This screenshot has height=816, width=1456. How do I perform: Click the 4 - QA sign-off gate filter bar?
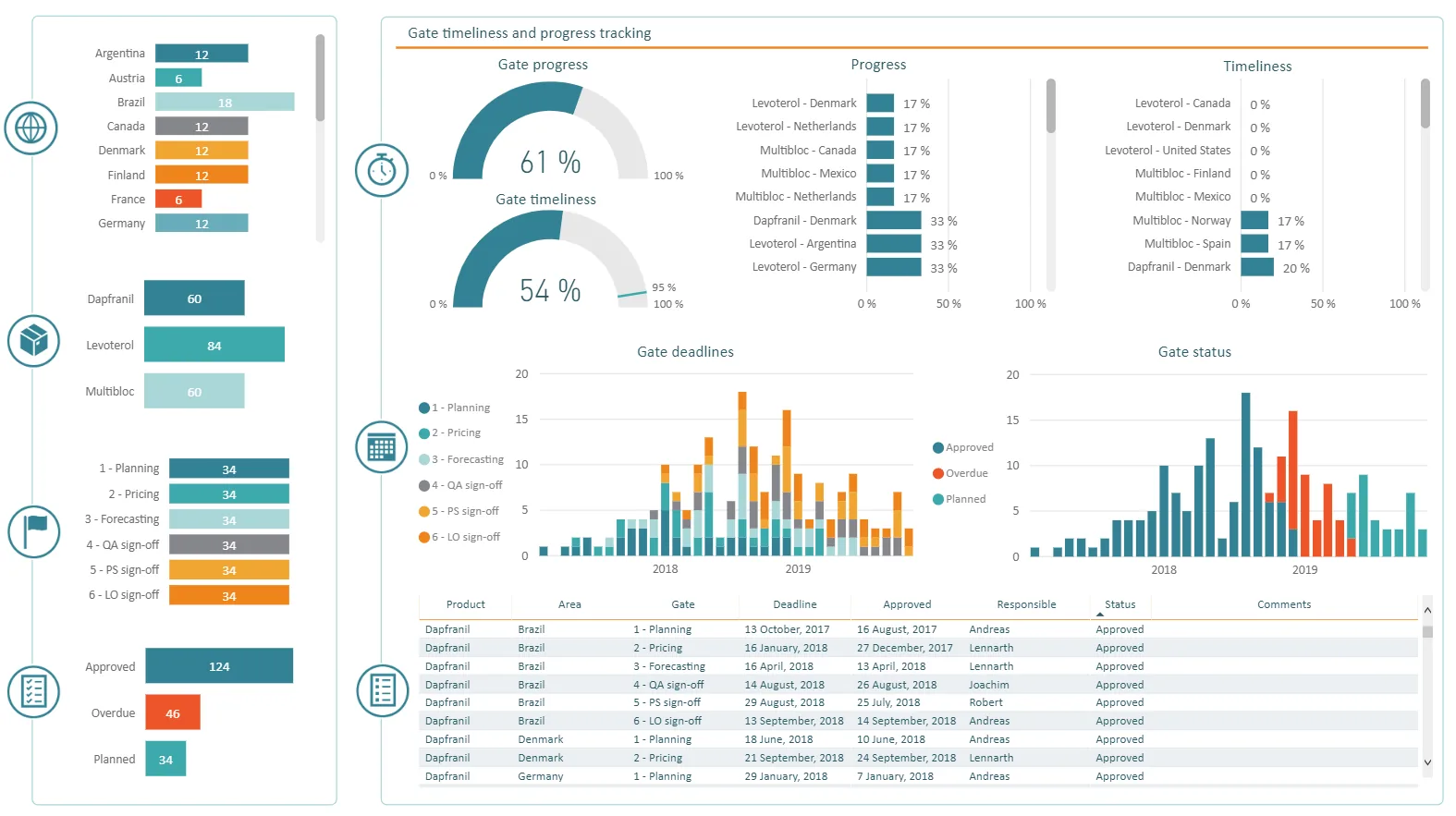pos(229,544)
